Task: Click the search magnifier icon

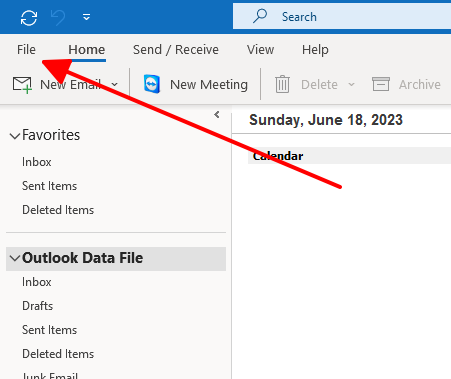Action: tap(260, 16)
